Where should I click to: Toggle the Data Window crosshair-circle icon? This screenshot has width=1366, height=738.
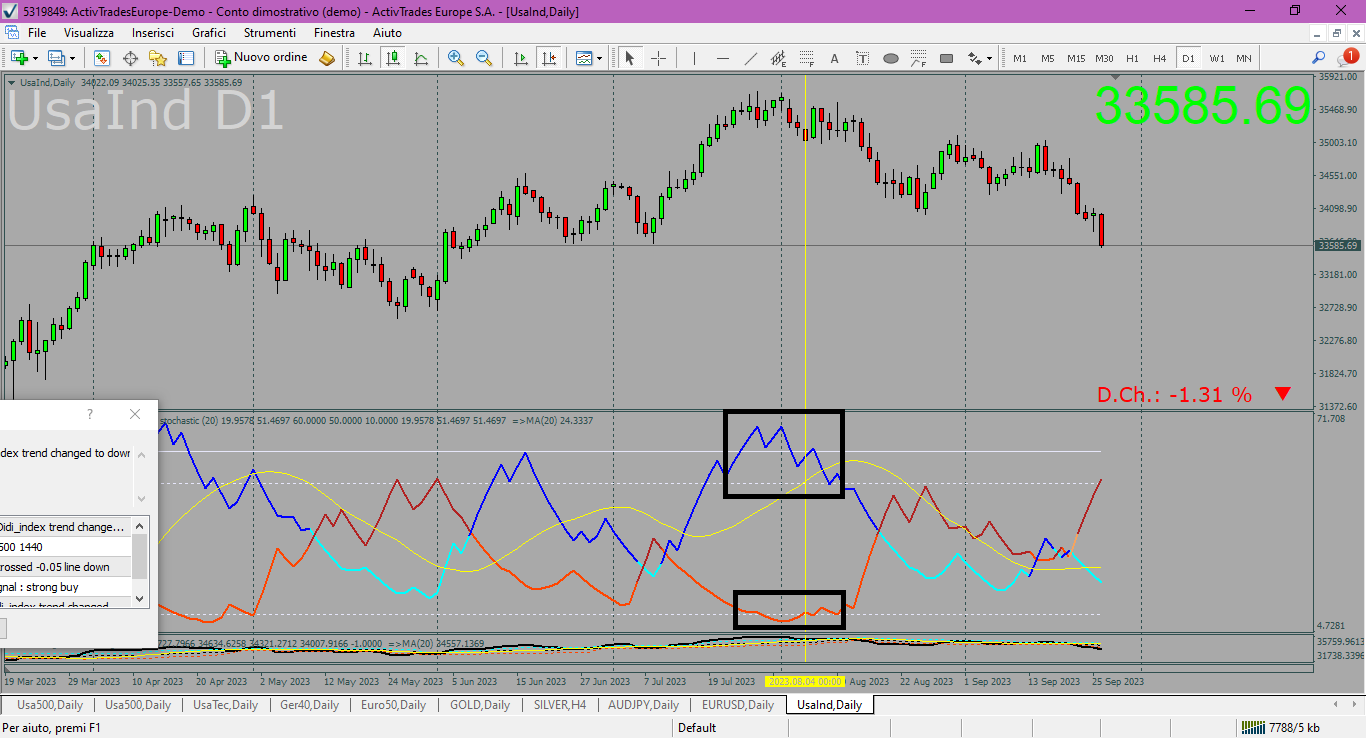(130, 58)
